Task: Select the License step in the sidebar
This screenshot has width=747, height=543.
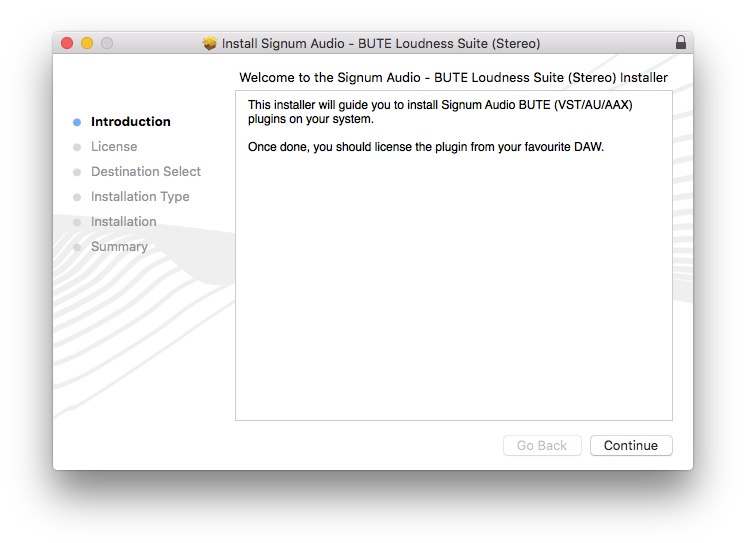Action: [x=114, y=147]
